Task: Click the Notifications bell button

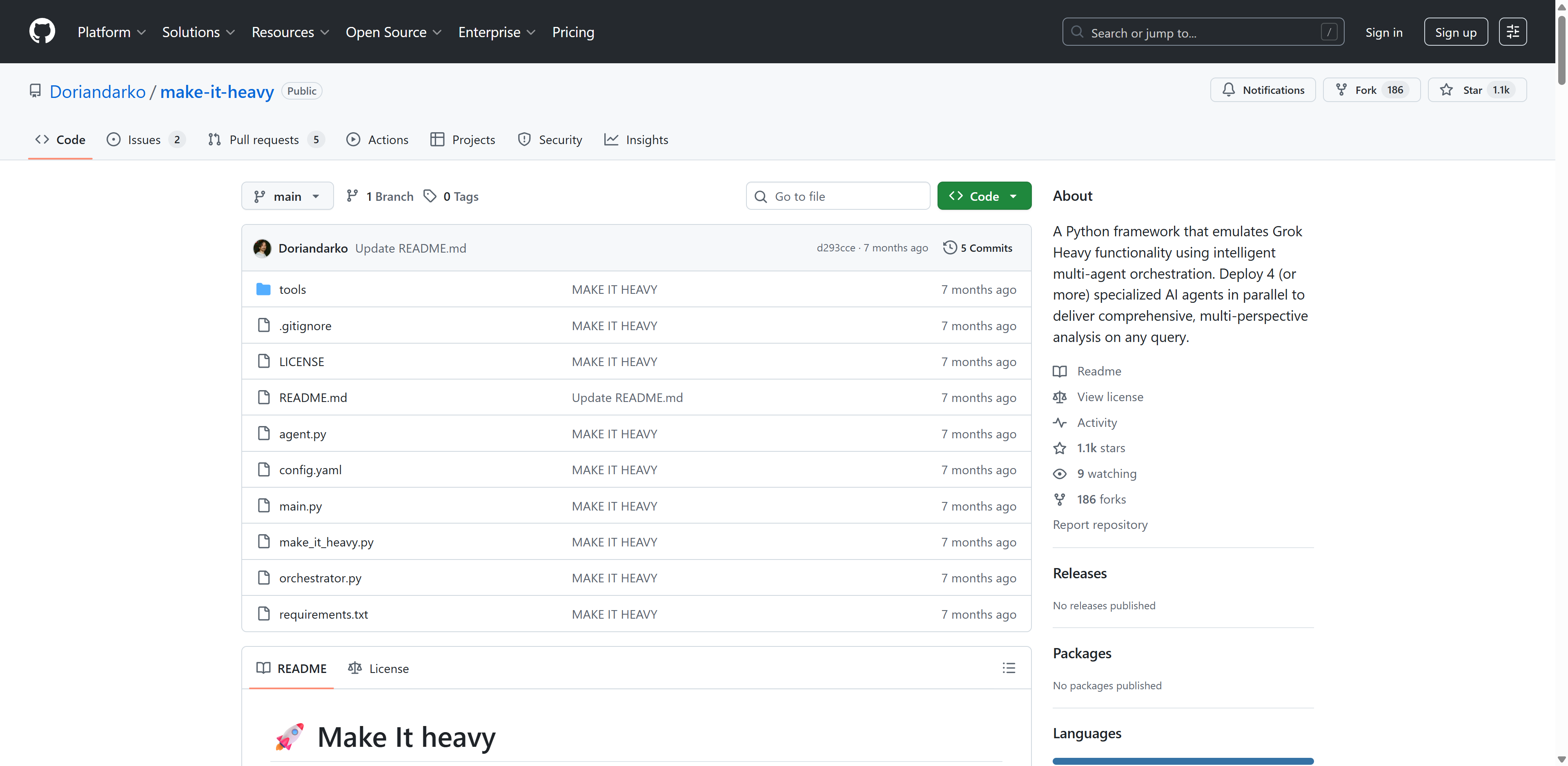Action: point(1263,90)
